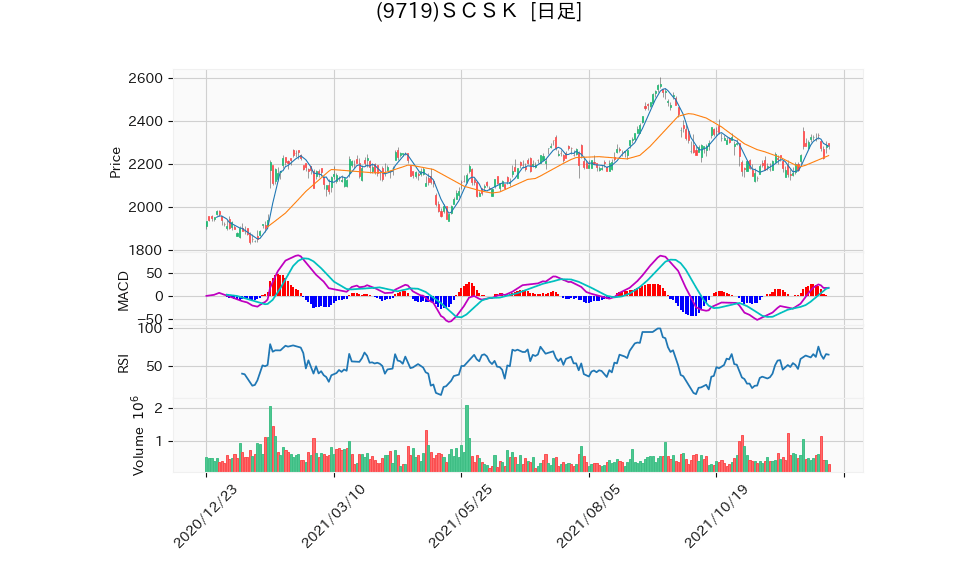Click the MACD axis title
Image resolution: width=958 pixels, height=575 pixels.
tap(123, 291)
